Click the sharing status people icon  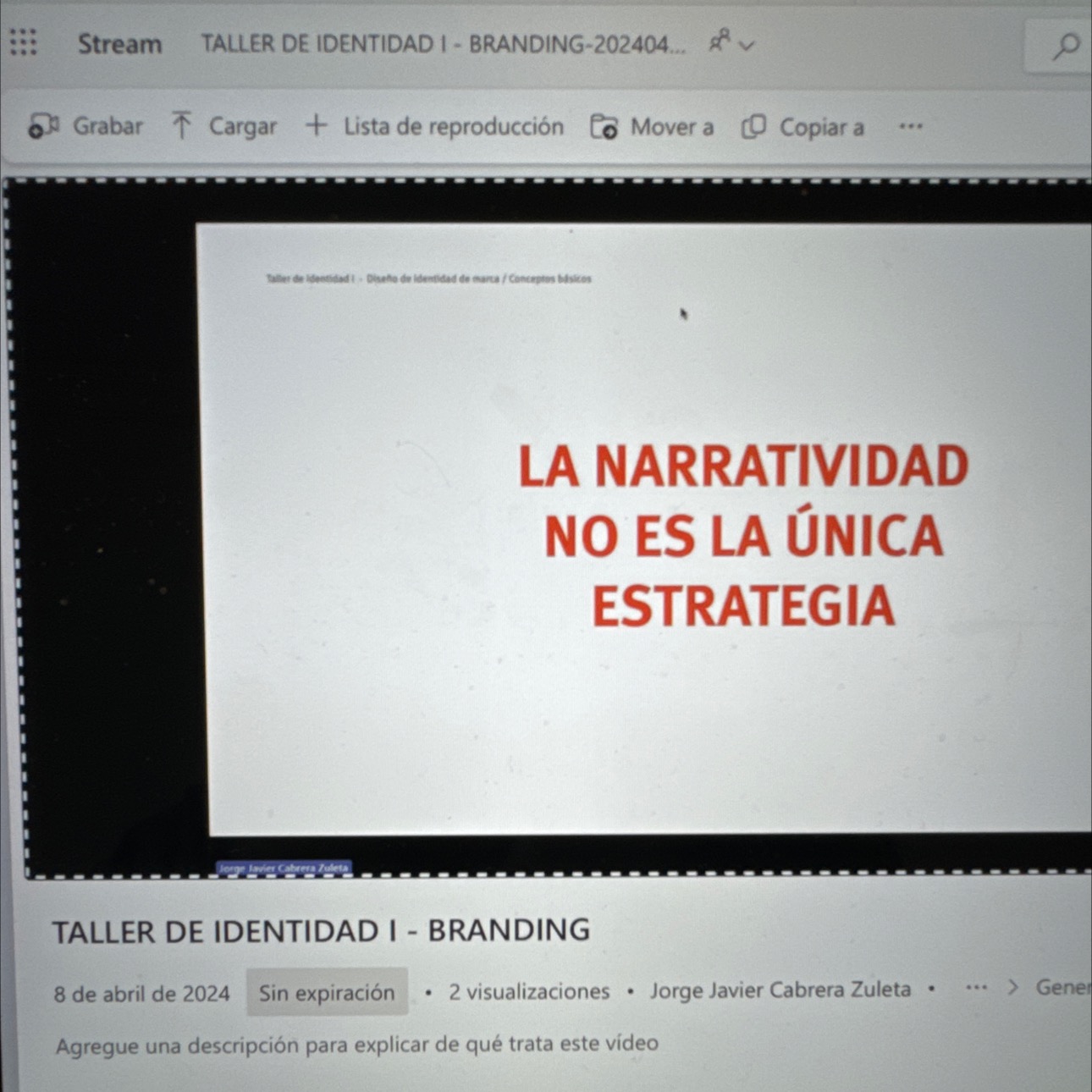pyautogui.click(x=720, y=41)
